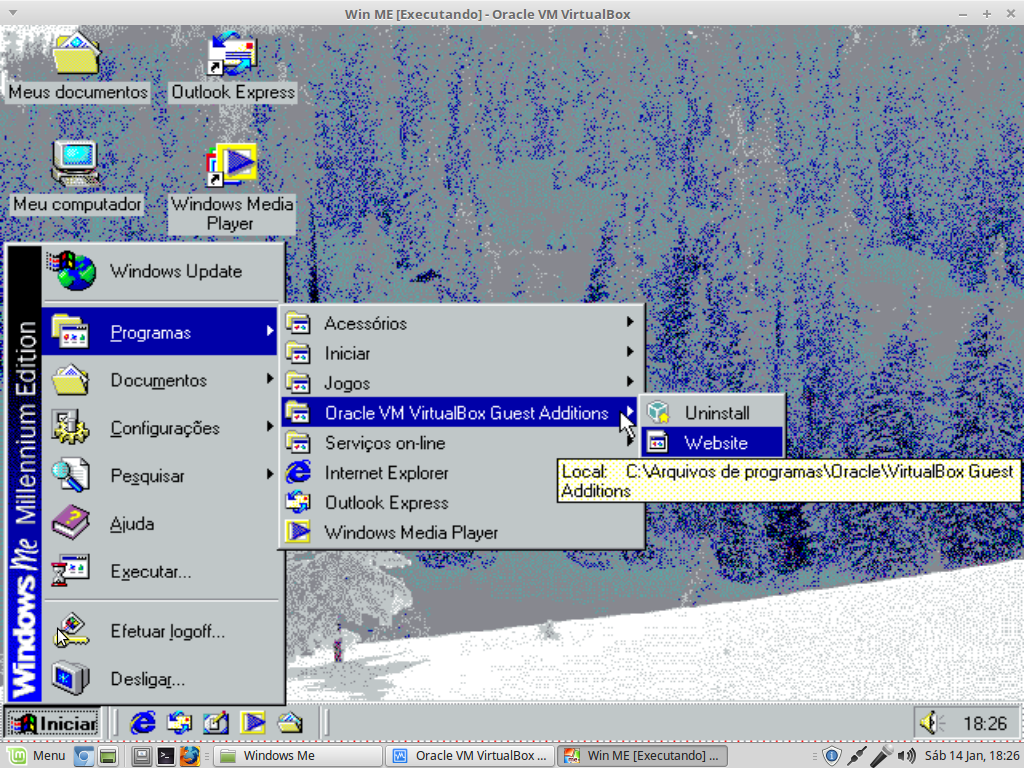Open Serviços on-line folder
Viewport: 1024px width, 768px height.
click(x=462, y=443)
